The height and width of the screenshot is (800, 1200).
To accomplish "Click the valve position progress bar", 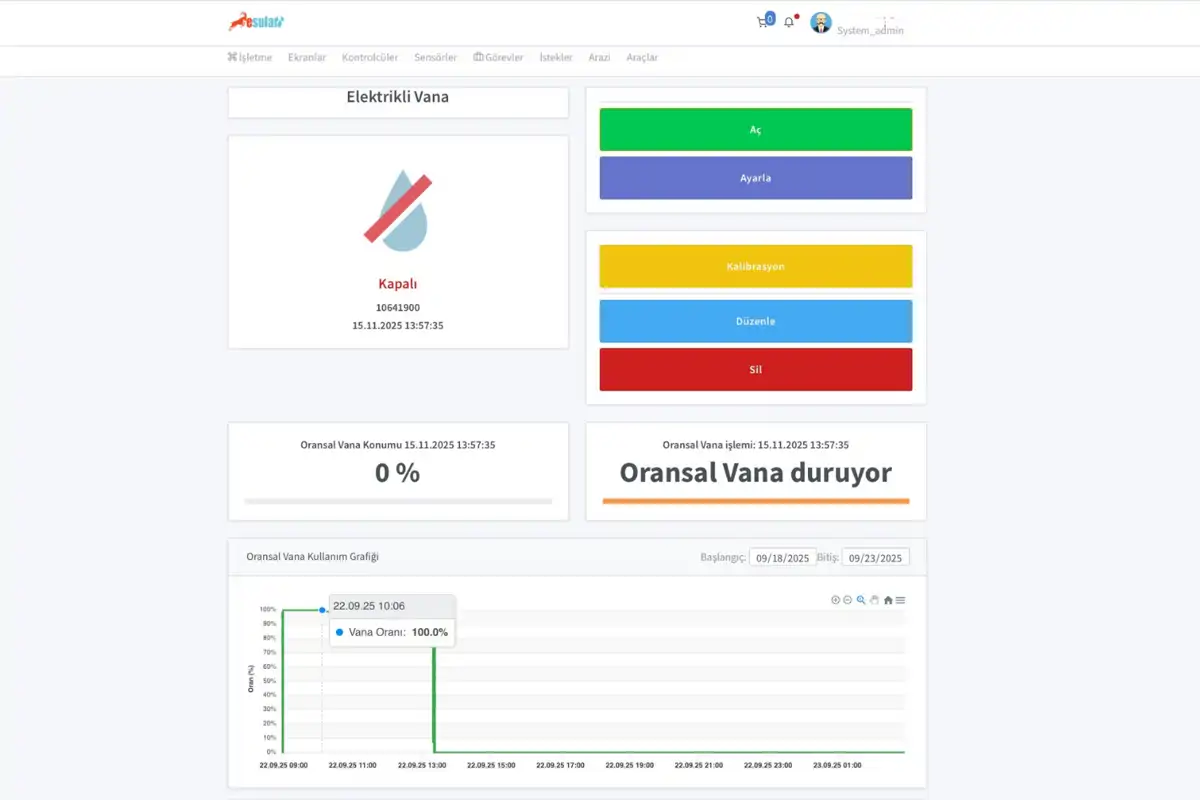I will (398, 501).
